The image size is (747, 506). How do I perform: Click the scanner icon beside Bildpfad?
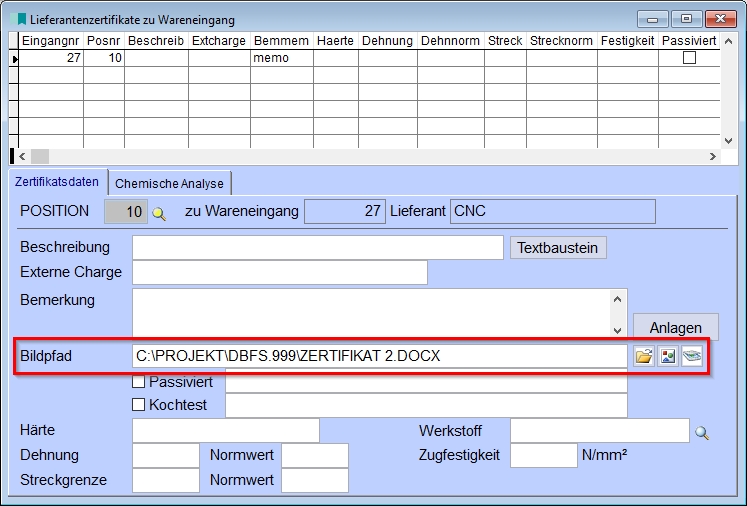coord(692,356)
